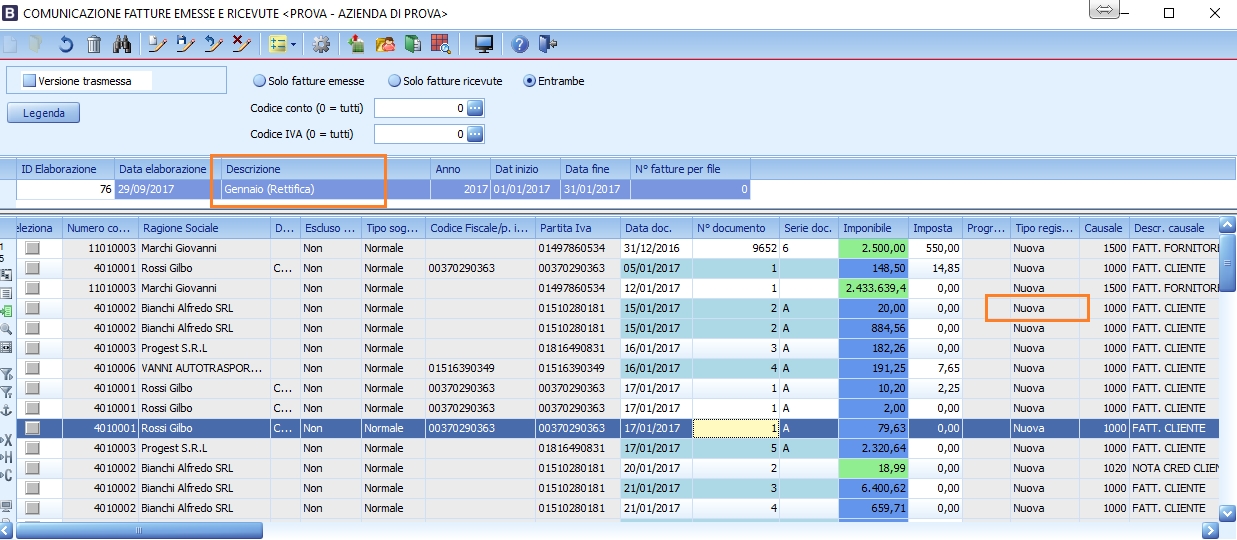Click the horizontal scrollbar right arrow

pyautogui.click(x=1210, y=530)
